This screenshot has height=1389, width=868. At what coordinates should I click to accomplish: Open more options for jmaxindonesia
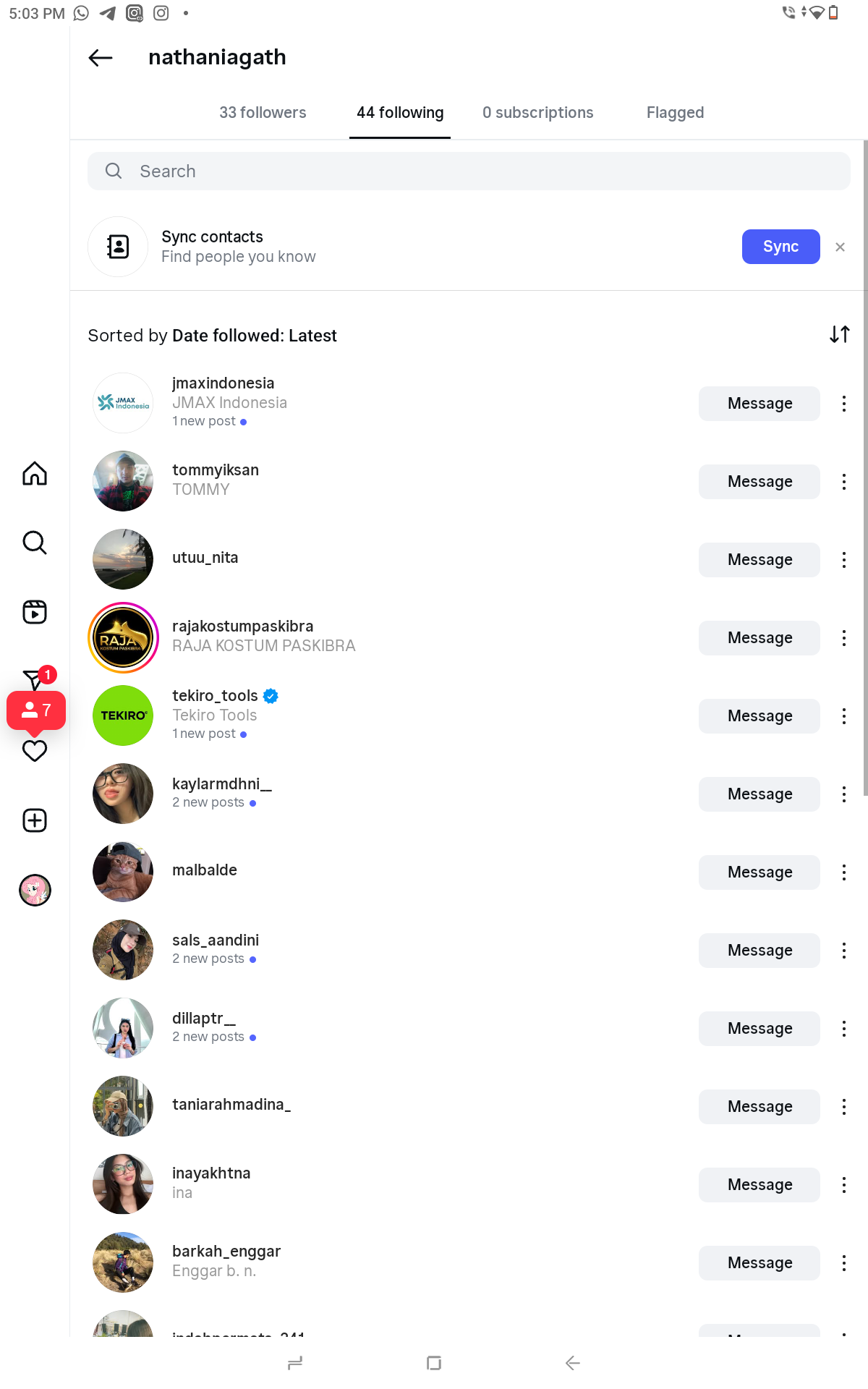(x=843, y=404)
